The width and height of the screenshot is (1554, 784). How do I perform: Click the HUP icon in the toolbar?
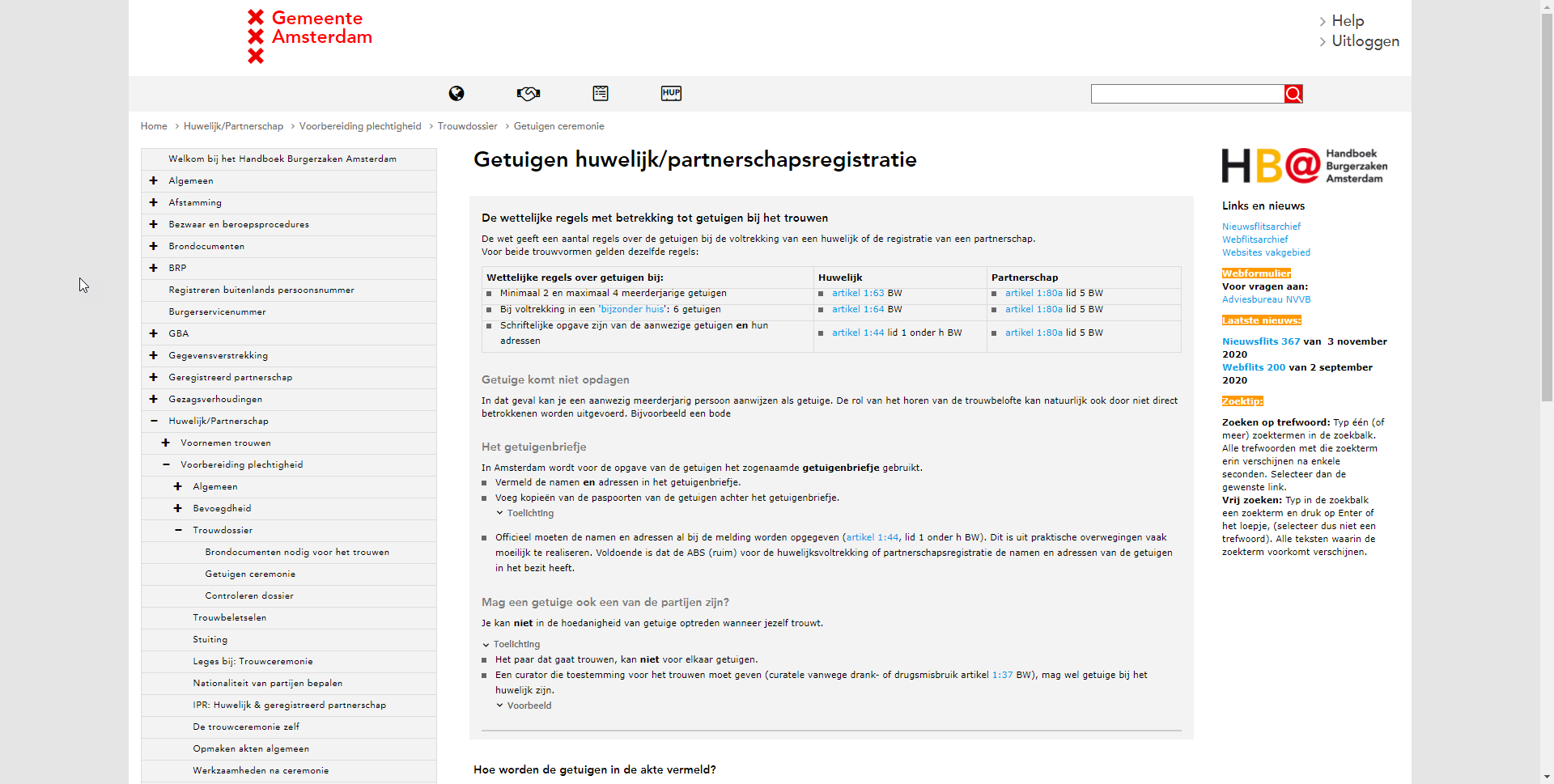tap(671, 93)
